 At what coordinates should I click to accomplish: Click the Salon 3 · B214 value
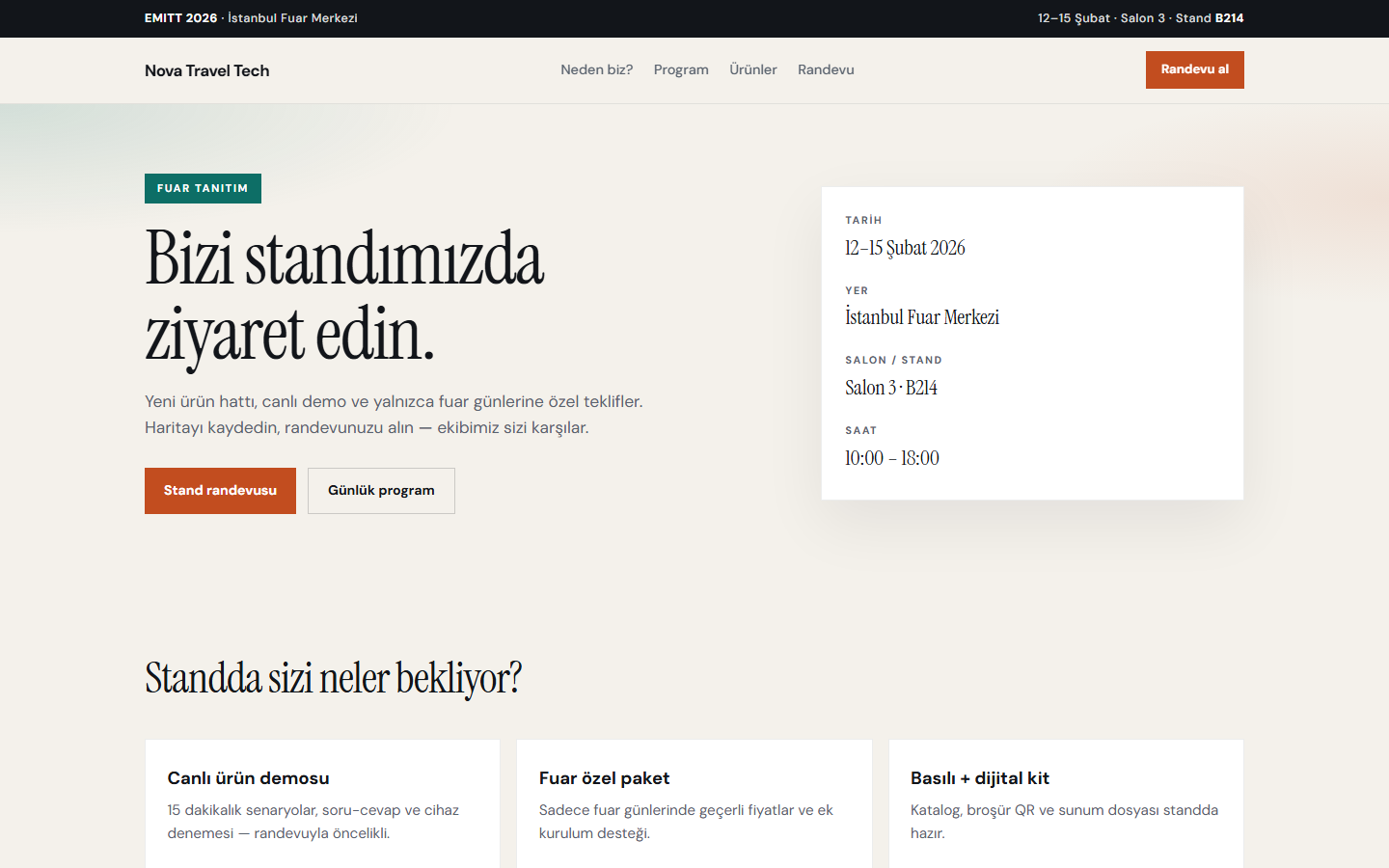891,388
